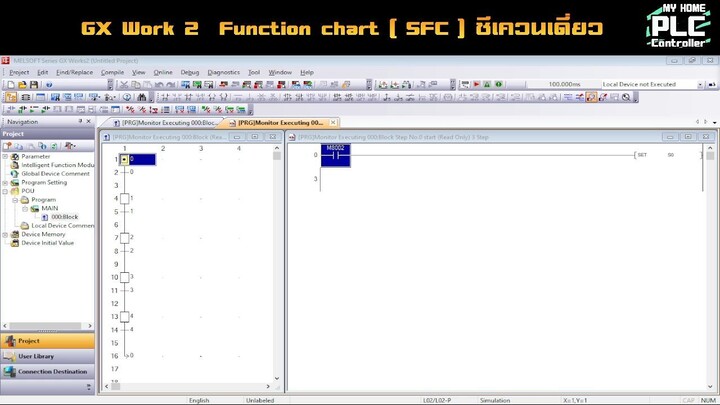Select the 000:Block tree item
The height and width of the screenshot is (405, 720).
pos(64,217)
